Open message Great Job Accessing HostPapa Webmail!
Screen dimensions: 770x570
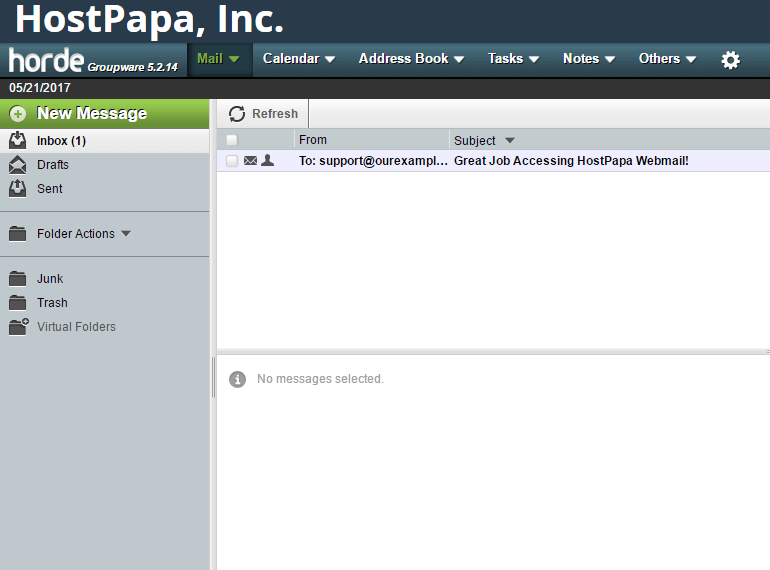[571, 161]
